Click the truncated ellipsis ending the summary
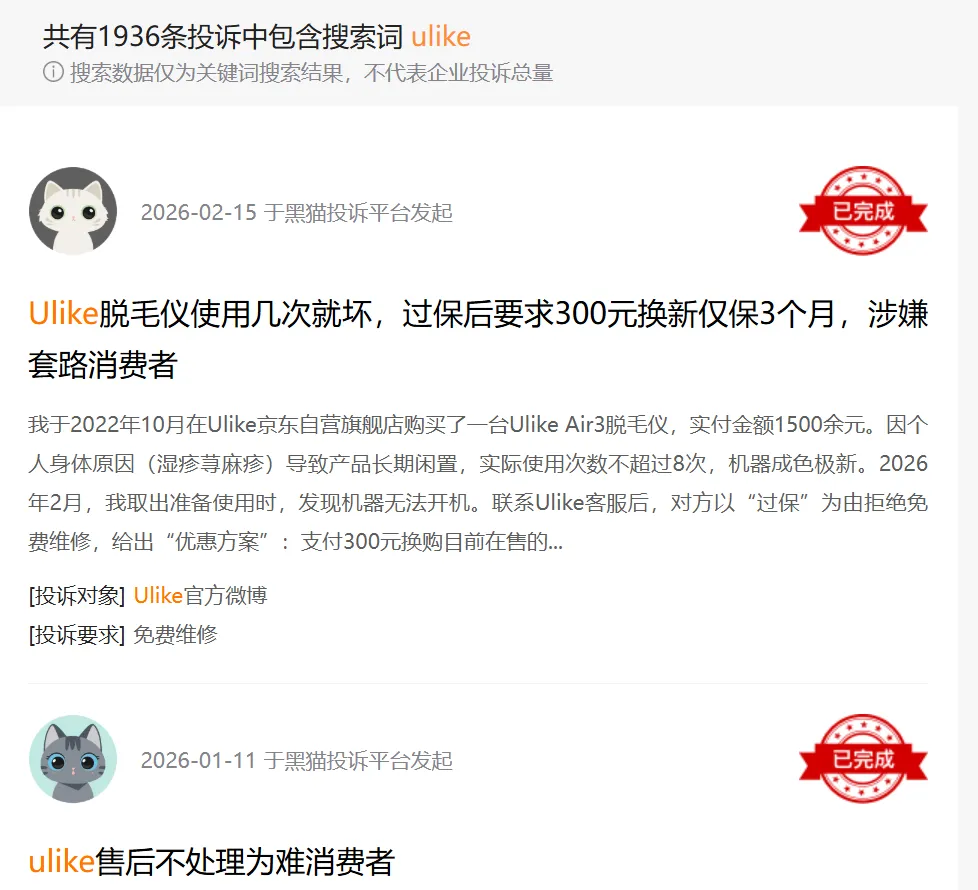 tap(555, 545)
